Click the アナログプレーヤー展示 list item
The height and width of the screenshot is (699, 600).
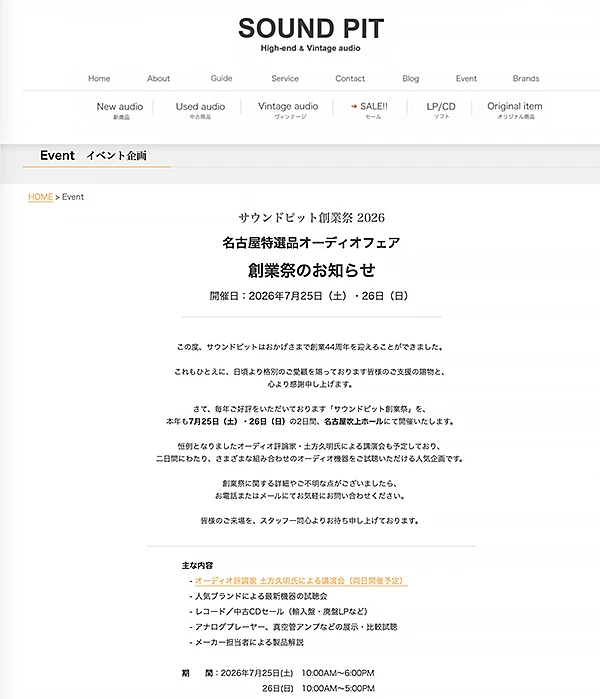[x=296, y=627]
